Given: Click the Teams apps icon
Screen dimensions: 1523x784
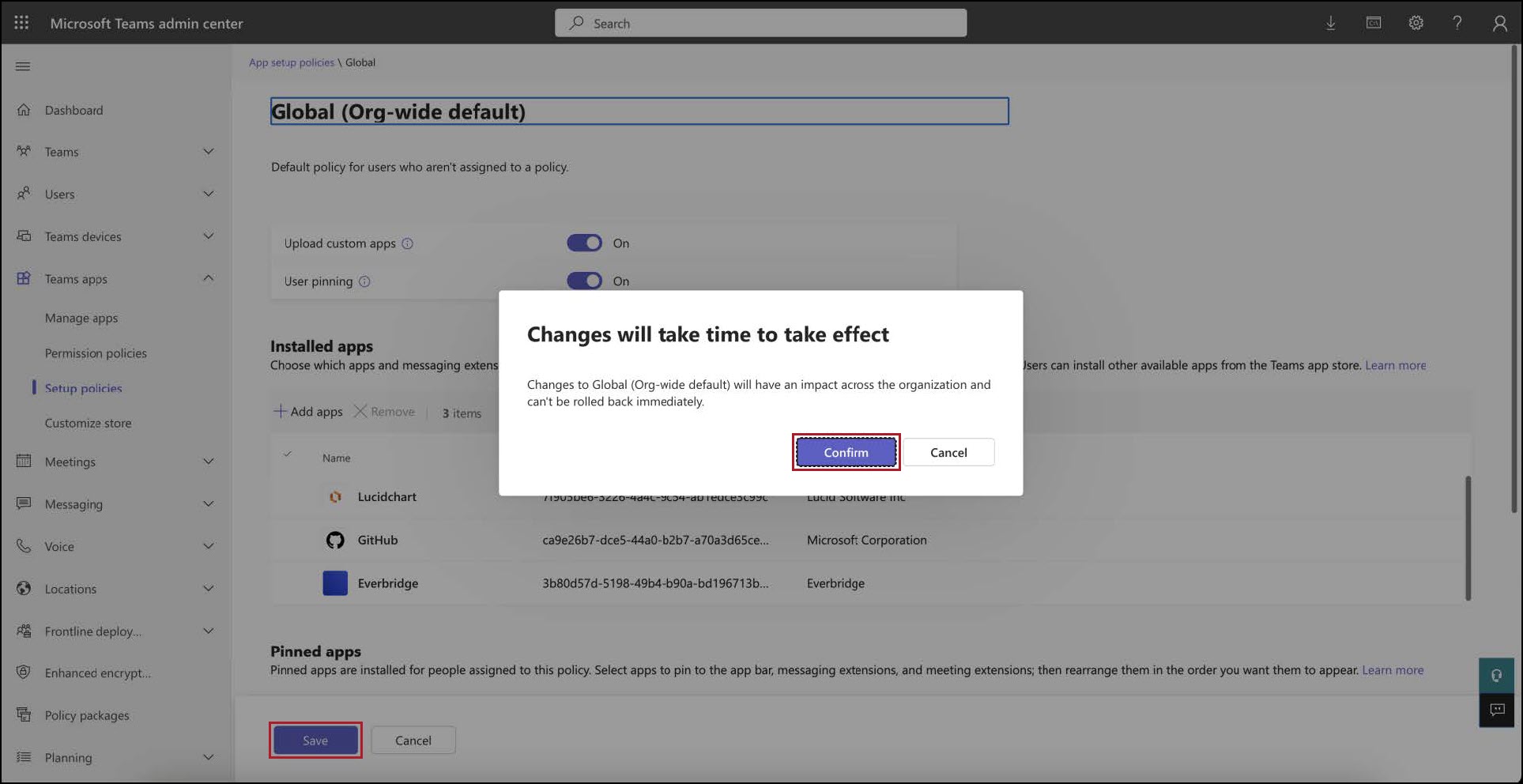Looking at the screenshot, I should click(x=24, y=278).
